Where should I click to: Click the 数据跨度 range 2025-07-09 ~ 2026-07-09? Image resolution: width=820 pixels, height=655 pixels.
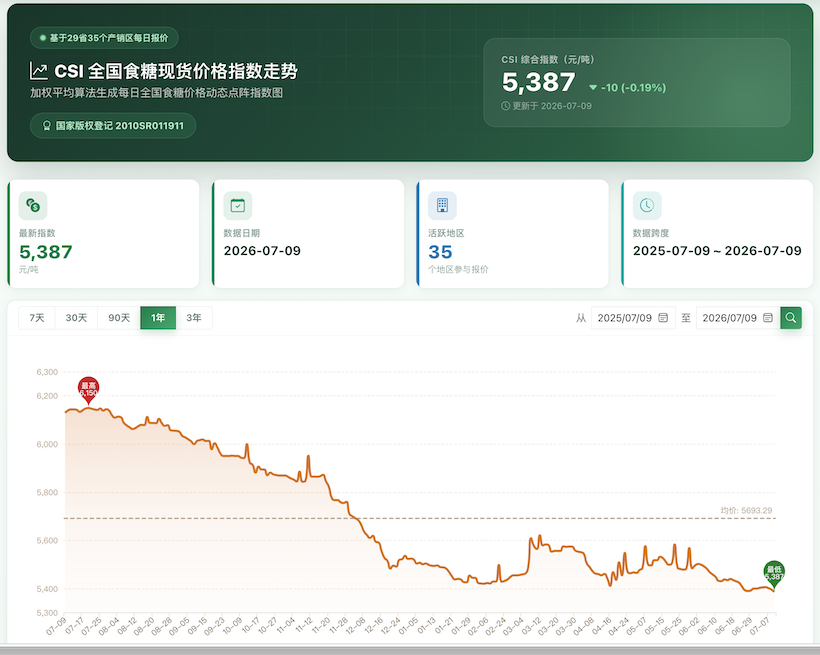pos(717,251)
